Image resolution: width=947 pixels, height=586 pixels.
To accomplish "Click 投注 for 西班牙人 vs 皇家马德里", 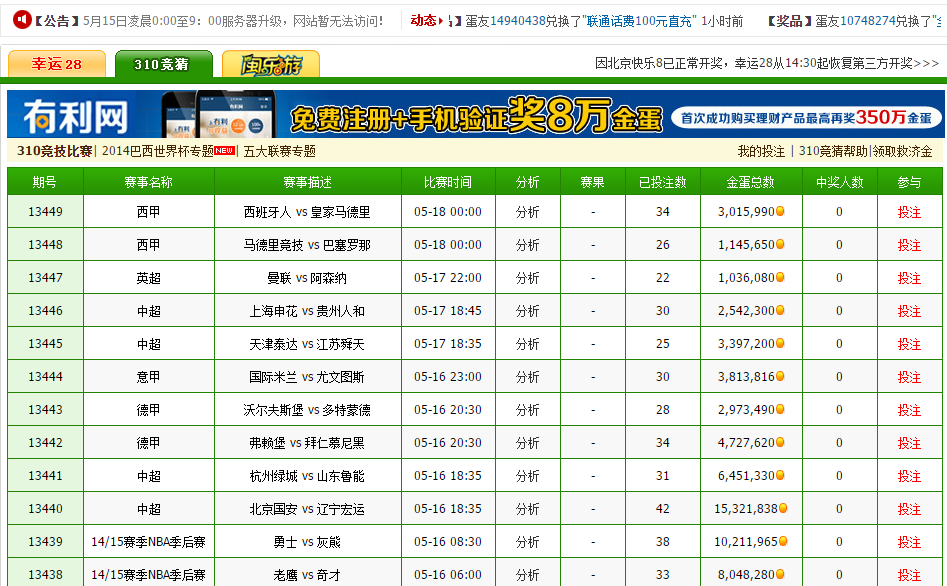I will [909, 212].
